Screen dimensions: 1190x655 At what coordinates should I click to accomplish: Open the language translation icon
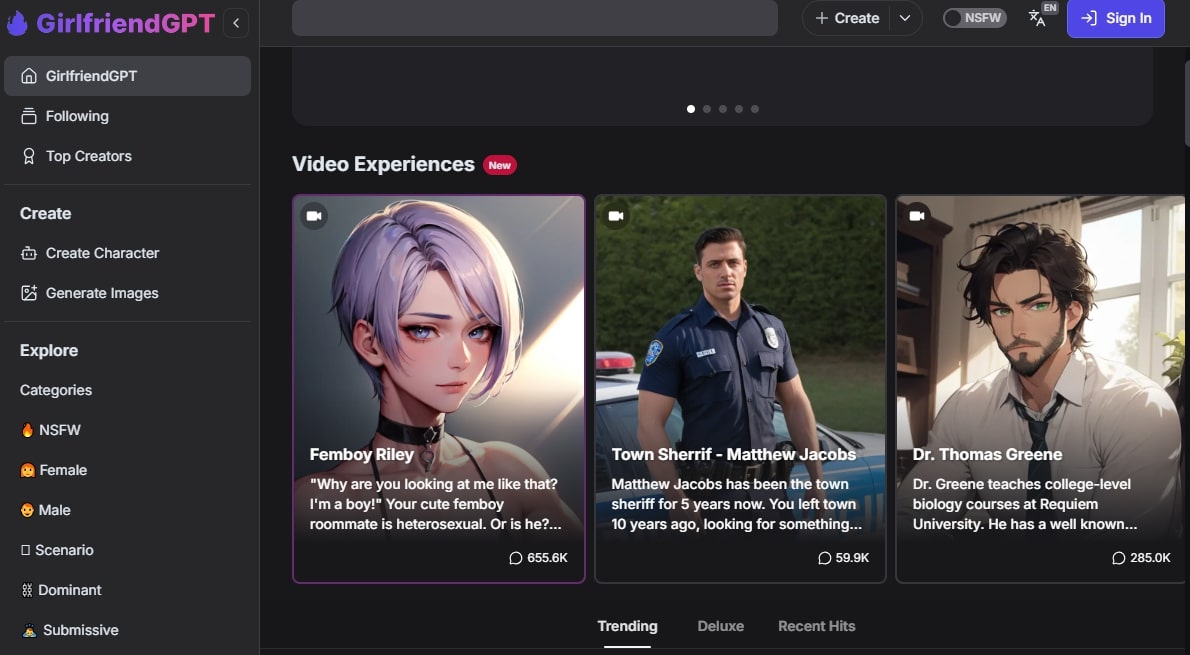[x=1037, y=18]
